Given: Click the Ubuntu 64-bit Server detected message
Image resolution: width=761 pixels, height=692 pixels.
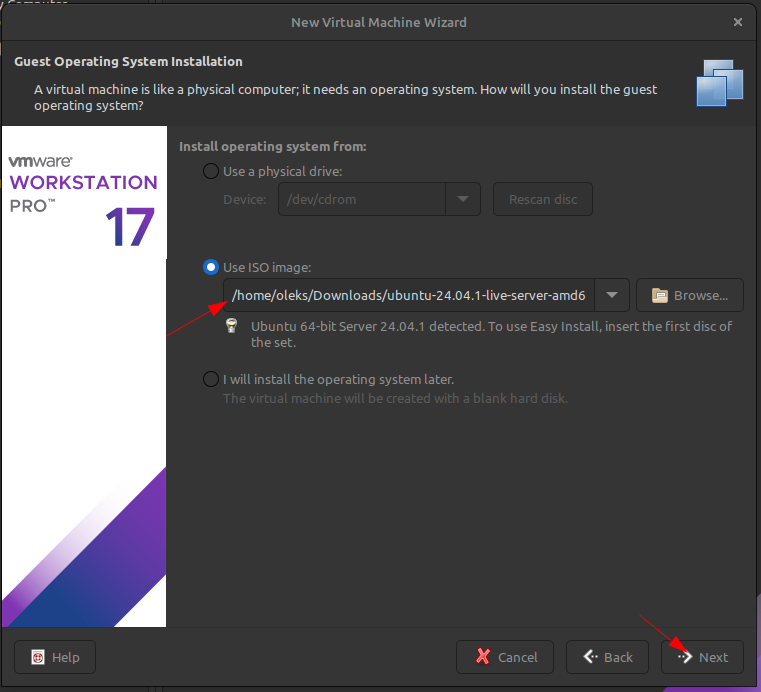Looking at the screenshot, I should (491, 334).
